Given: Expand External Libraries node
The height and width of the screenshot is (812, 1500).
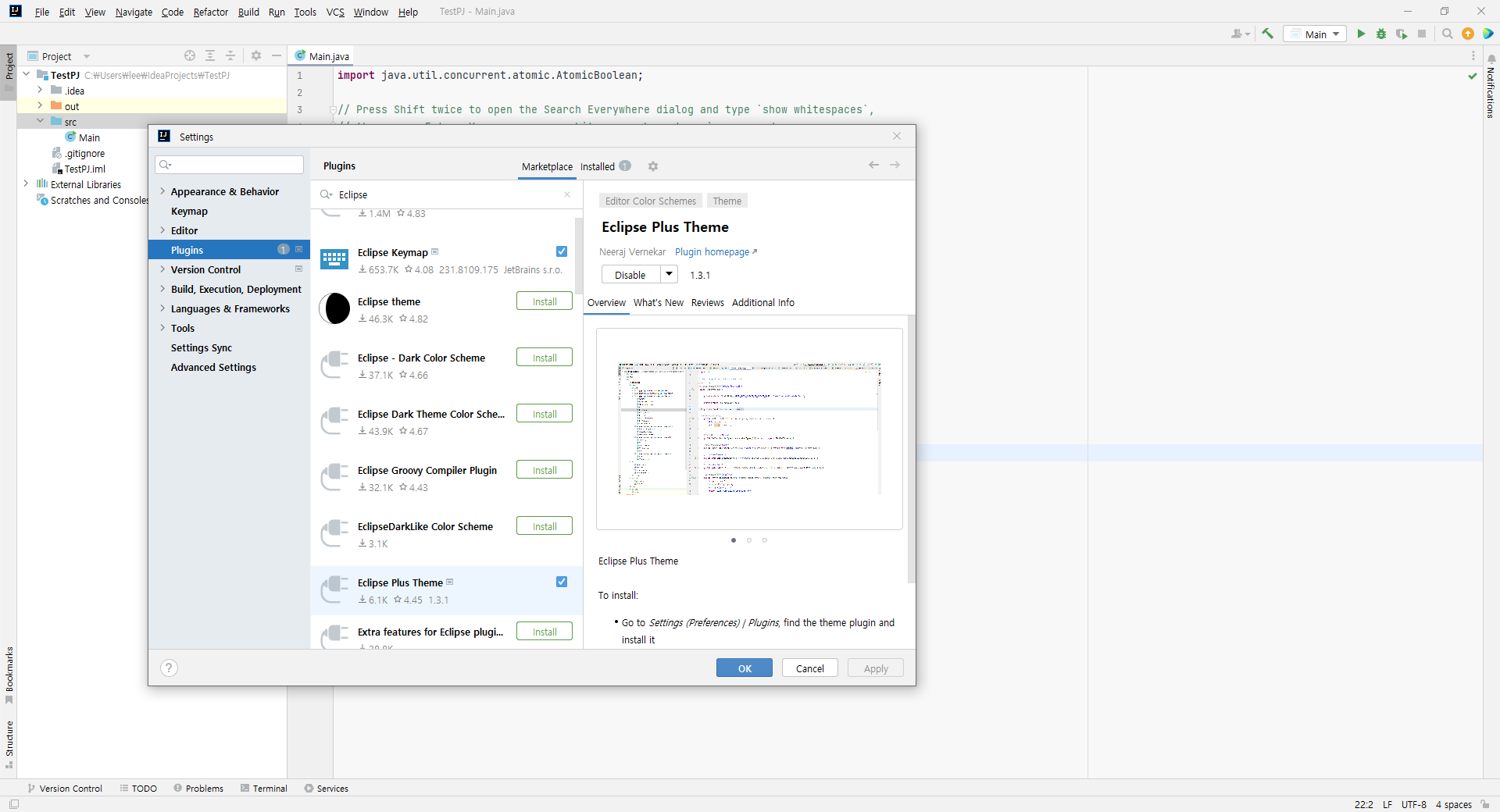Looking at the screenshot, I should coord(26,184).
